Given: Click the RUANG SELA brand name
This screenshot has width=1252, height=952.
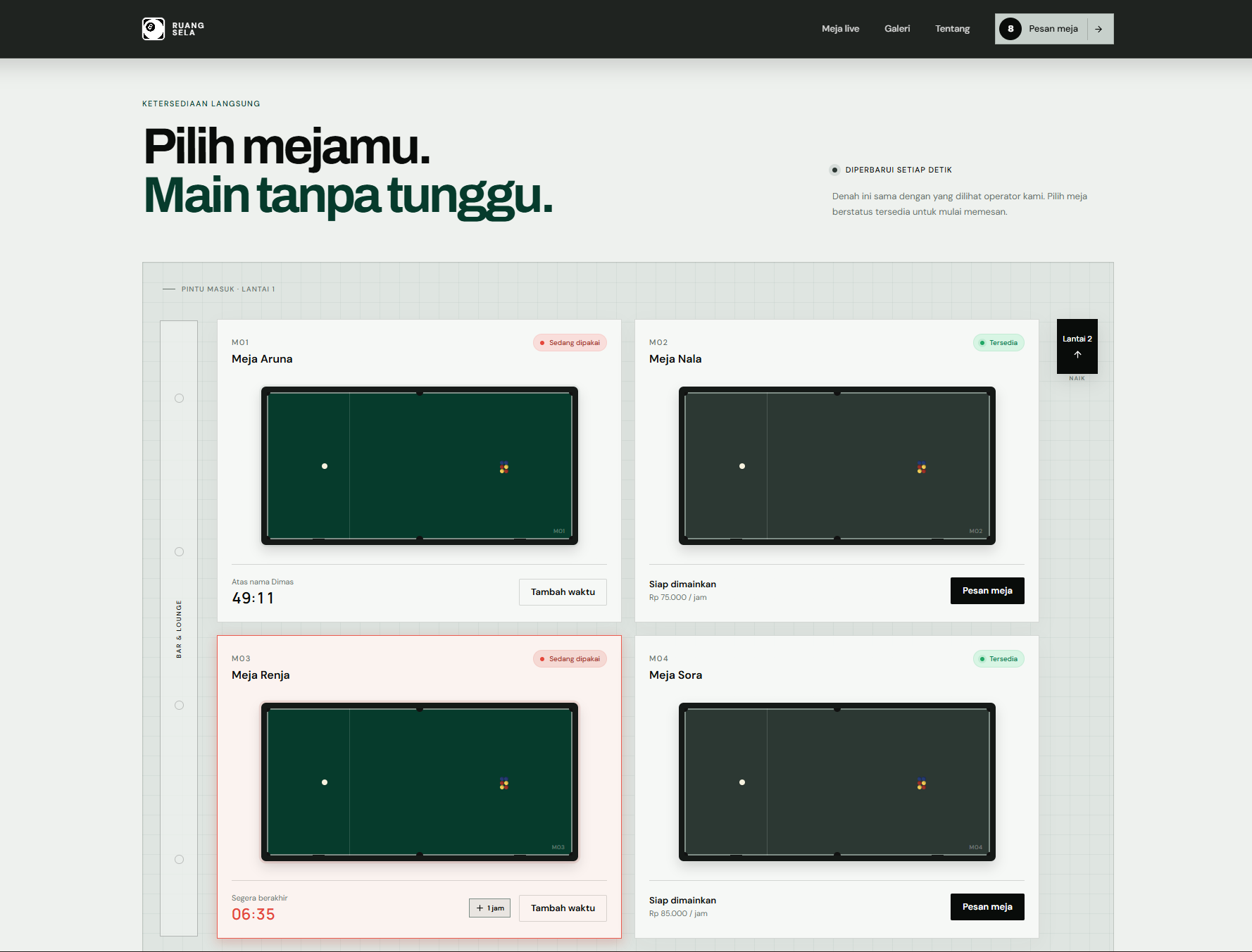Looking at the screenshot, I should tap(188, 29).
